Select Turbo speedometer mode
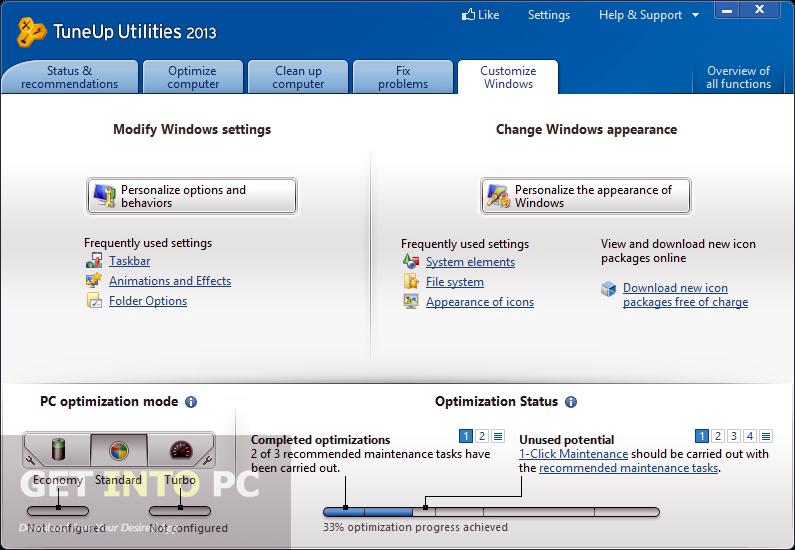The height and width of the screenshot is (550, 795). pos(181,450)
